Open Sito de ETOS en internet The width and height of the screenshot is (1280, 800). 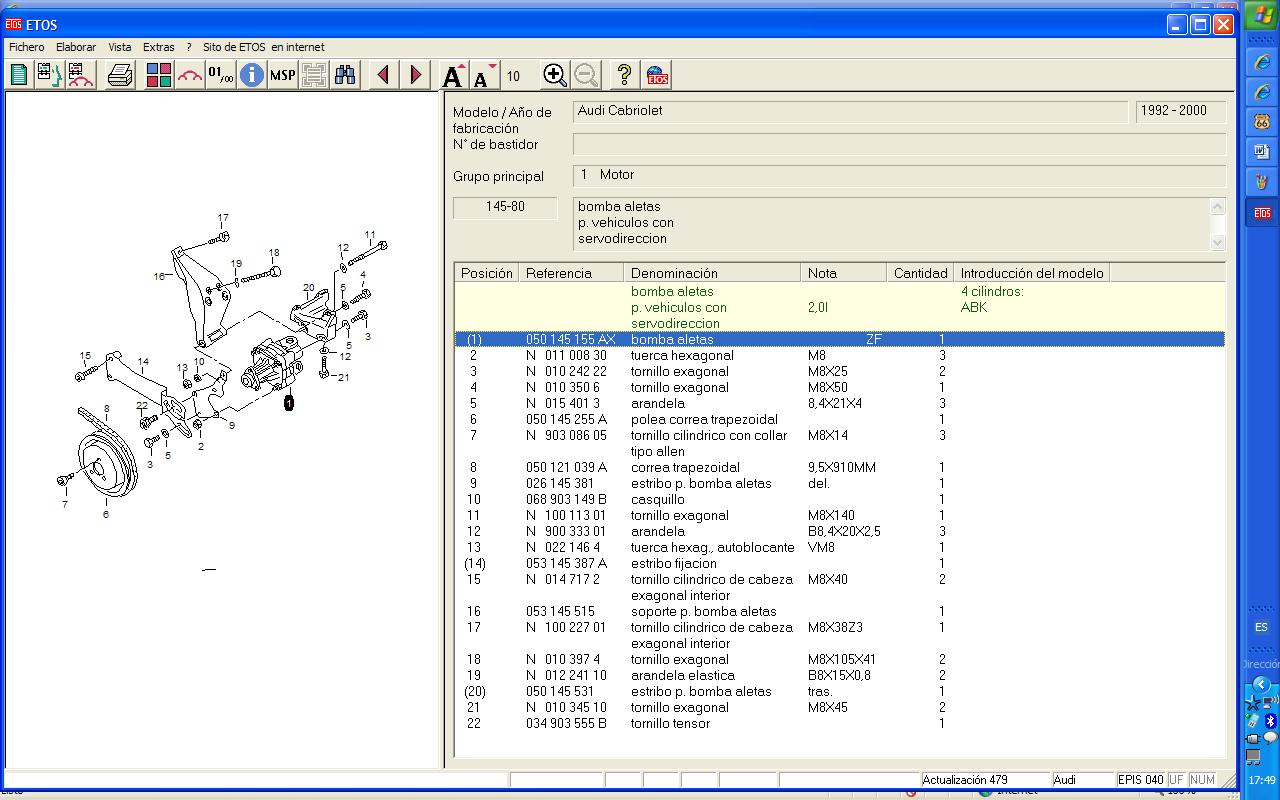click(263, 47)
